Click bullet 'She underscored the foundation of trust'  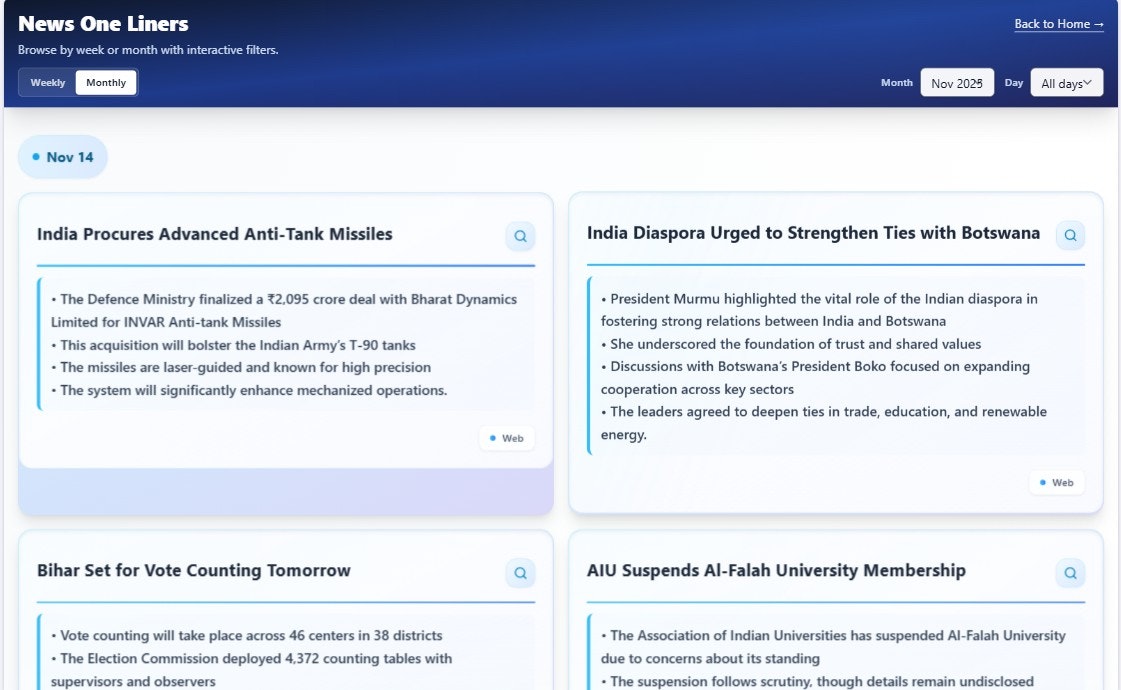tap(791, 344)
